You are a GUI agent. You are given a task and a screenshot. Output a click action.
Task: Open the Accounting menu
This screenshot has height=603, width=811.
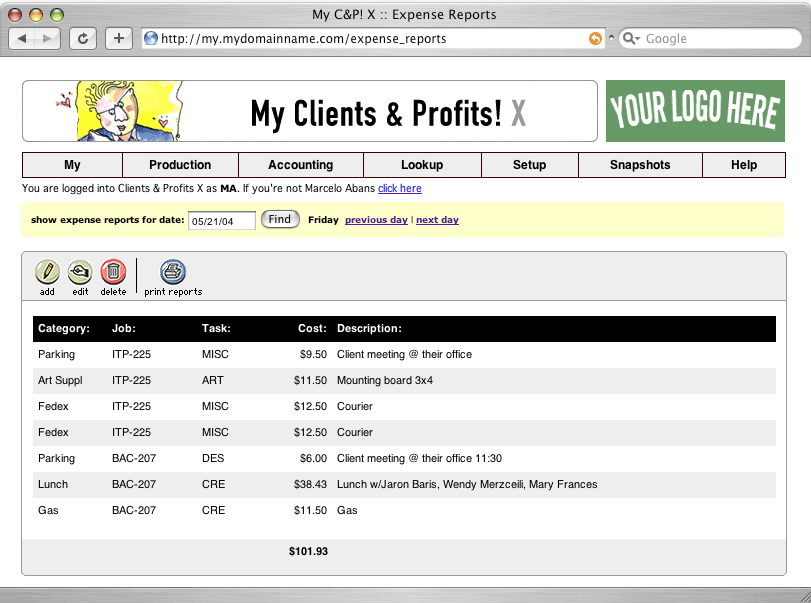(x=300, y=165)
